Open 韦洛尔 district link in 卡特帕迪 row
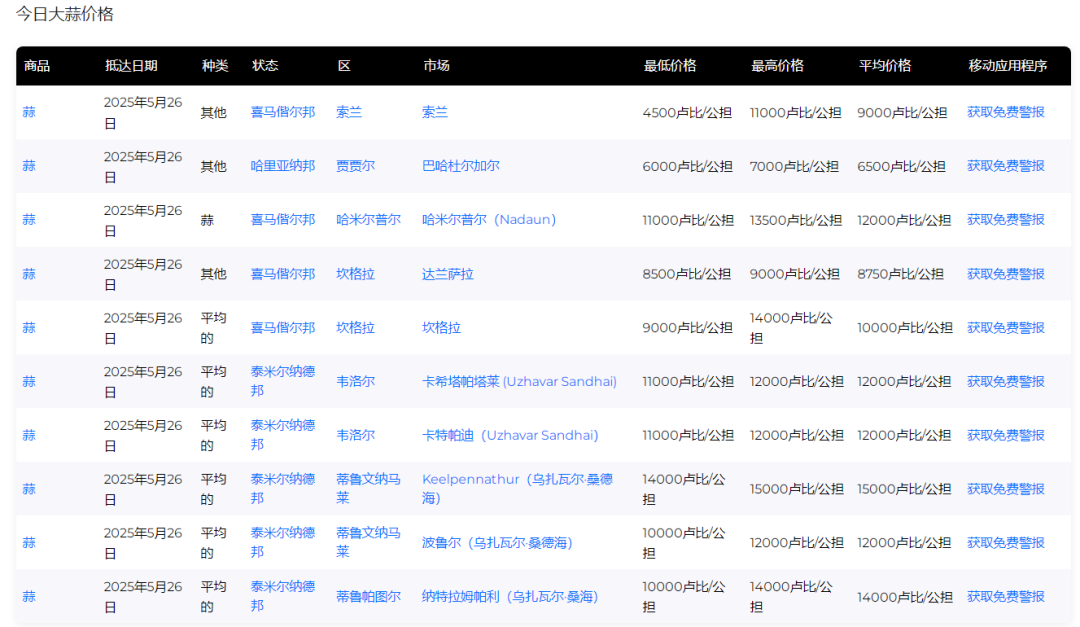The width and height of the screenshot is (1080, 627). point(355,435)
